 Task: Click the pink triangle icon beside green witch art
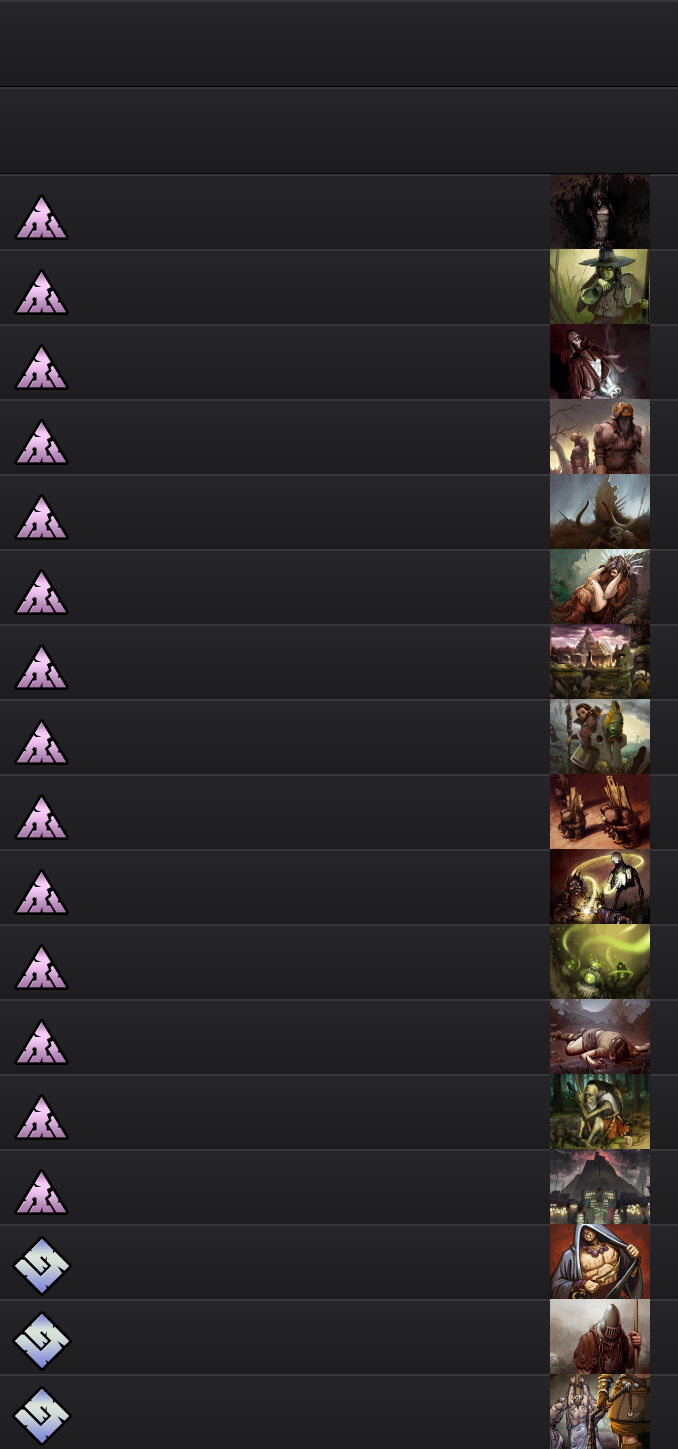[41, 292]
